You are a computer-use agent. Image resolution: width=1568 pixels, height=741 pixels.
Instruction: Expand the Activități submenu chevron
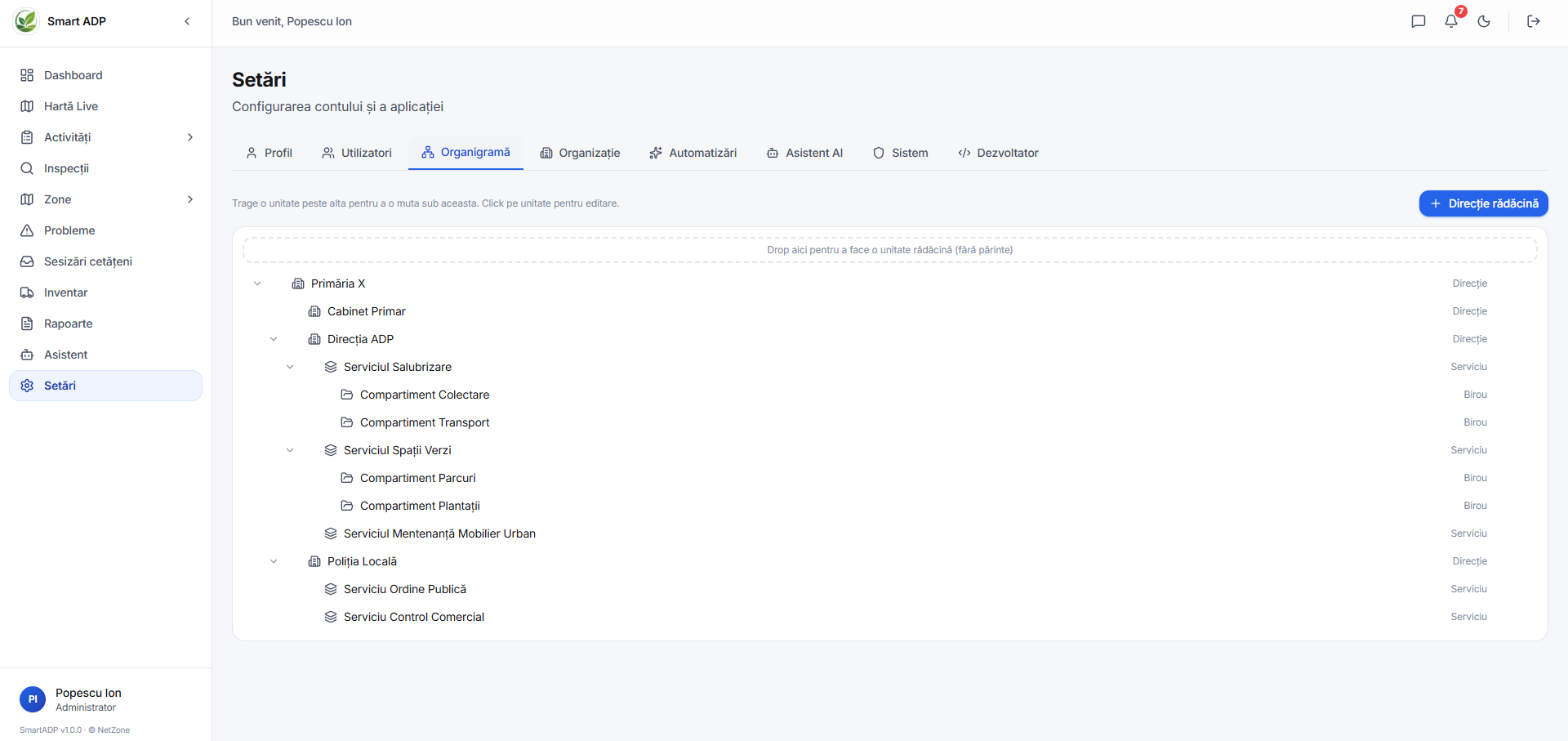(x=190, y=137)
